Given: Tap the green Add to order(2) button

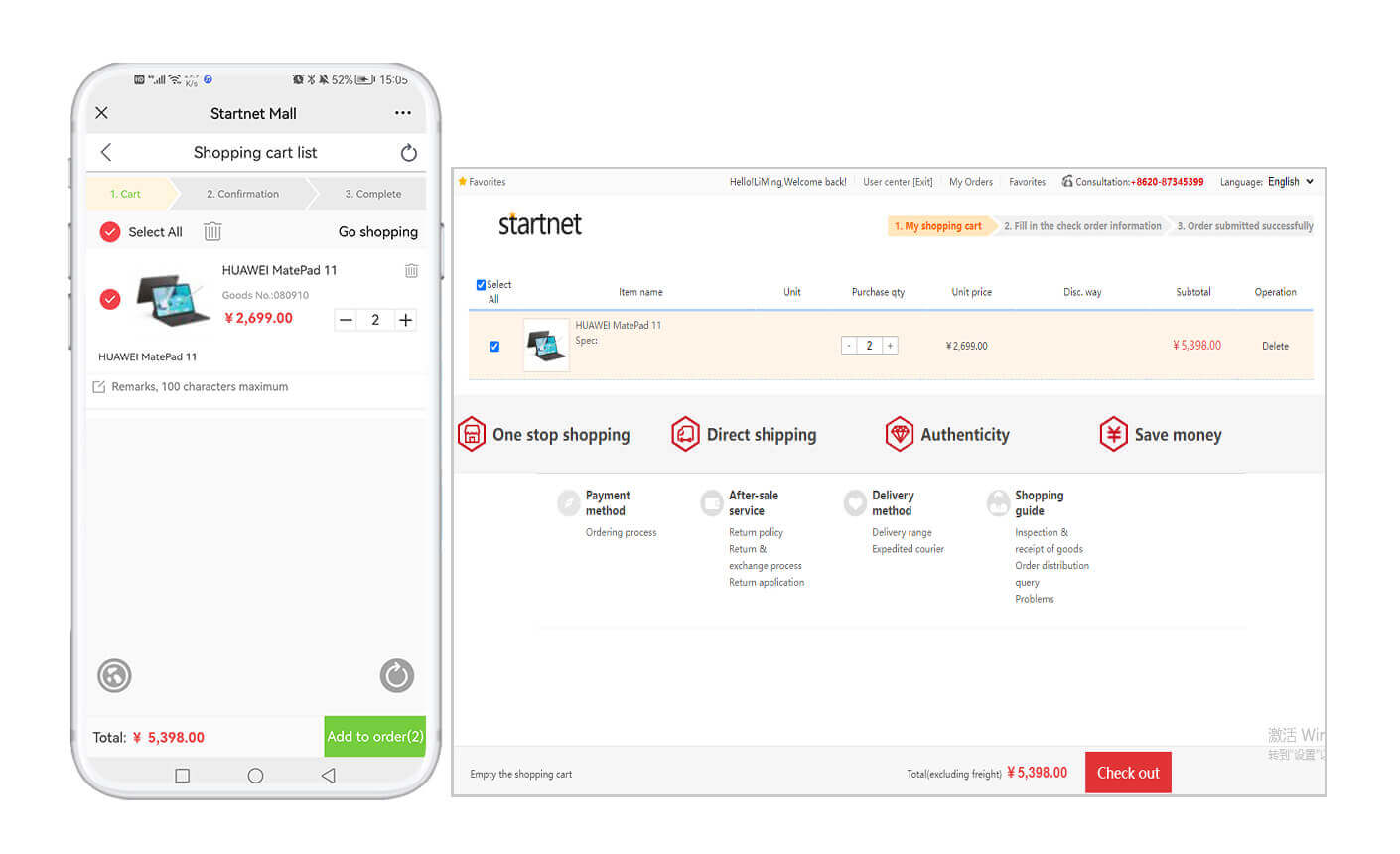Looking at the screenshot, I should coord(374,737).
